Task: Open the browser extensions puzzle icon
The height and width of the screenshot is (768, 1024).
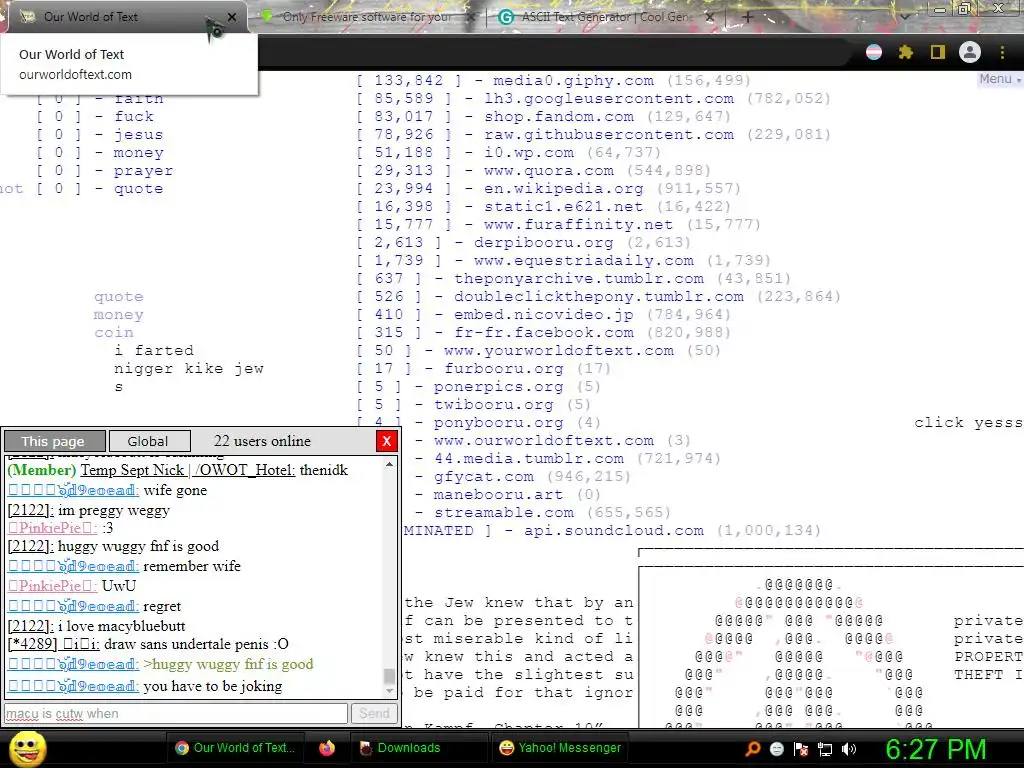Action: pos(906,52)
